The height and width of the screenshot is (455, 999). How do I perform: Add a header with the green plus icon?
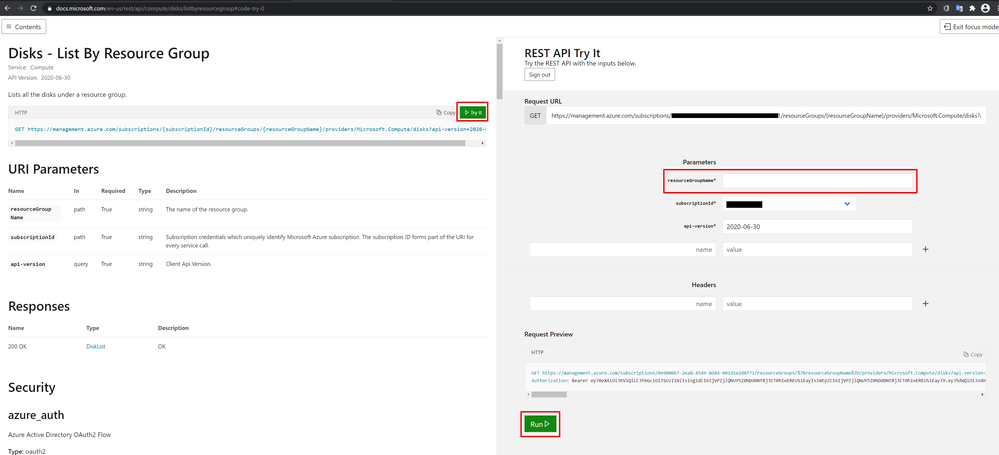click(x=926, y=304)
